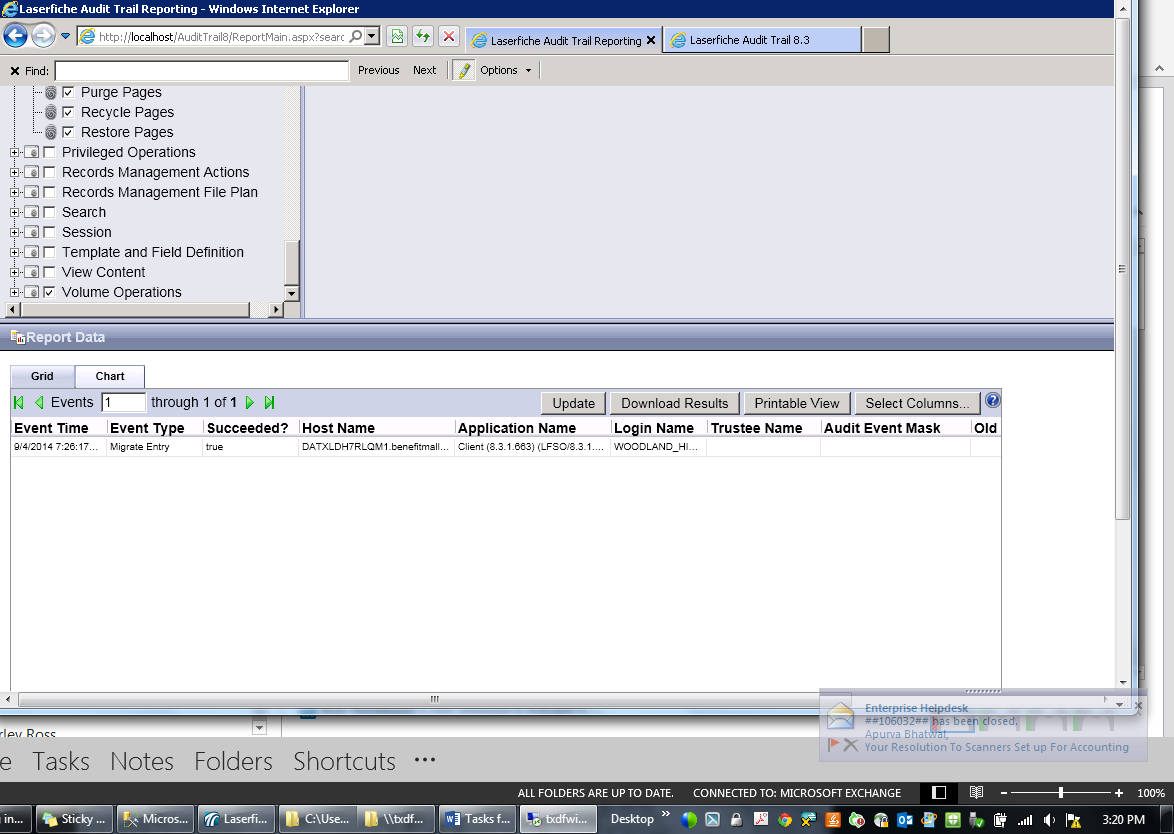This screenshot has width=1174, height=834.
Task: Click the compatibility view icon beside address bar
Action: coord(397,36)
